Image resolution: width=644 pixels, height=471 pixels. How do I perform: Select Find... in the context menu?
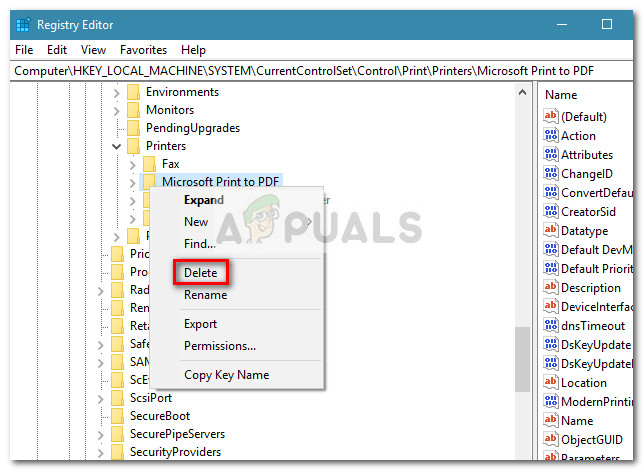(200, 244)
